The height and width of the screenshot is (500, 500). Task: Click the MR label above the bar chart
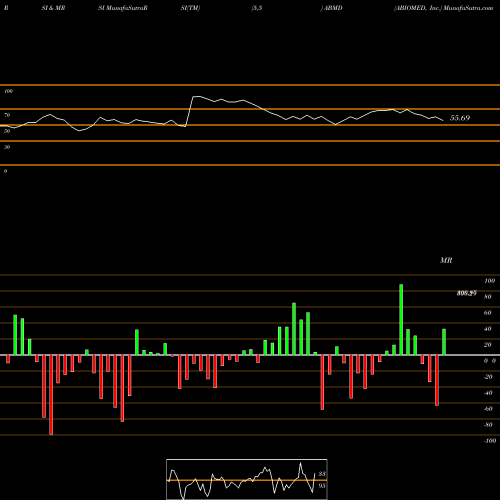point(446,260)
